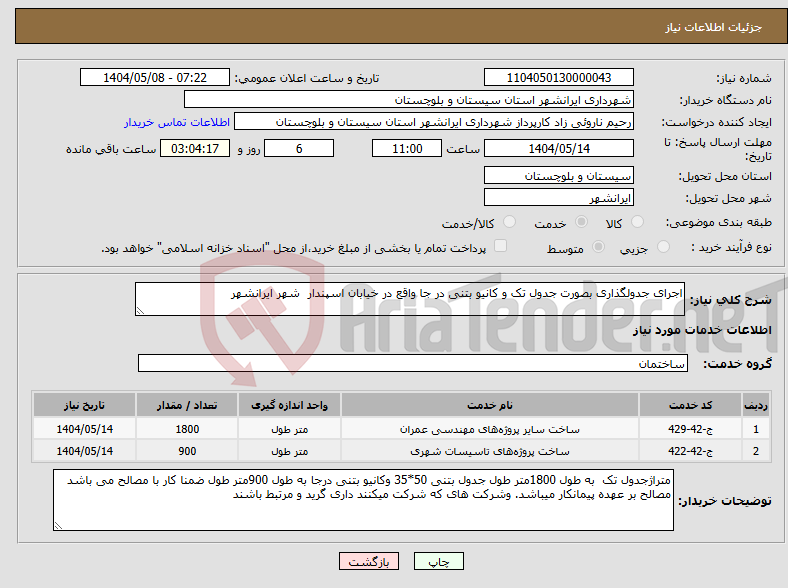Click the service group field ساختمان

coord(413,363)
